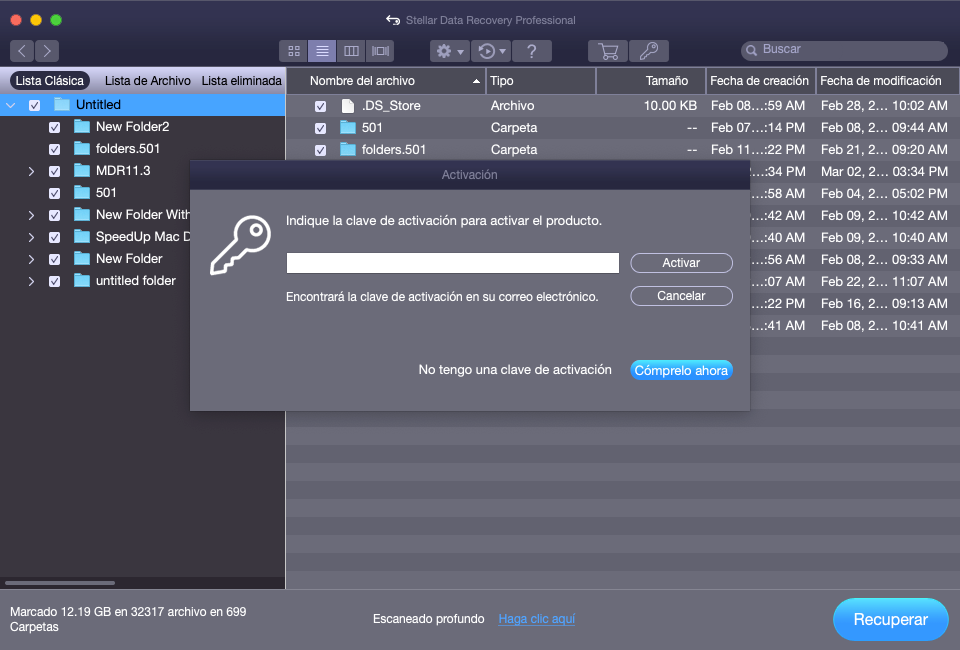The image size is (960, 650).
Task: Click the Cancelar button
Action: point(681,296)
